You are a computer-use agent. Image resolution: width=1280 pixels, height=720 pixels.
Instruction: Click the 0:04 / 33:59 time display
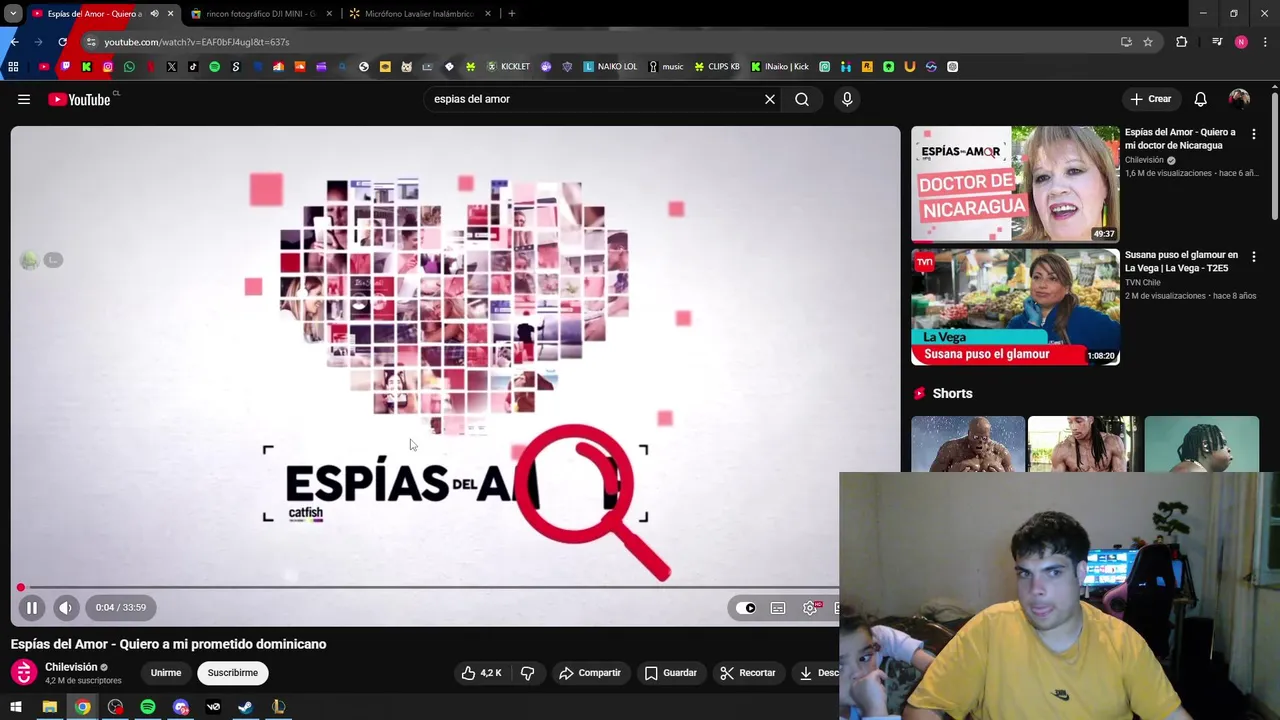point(121,607)
